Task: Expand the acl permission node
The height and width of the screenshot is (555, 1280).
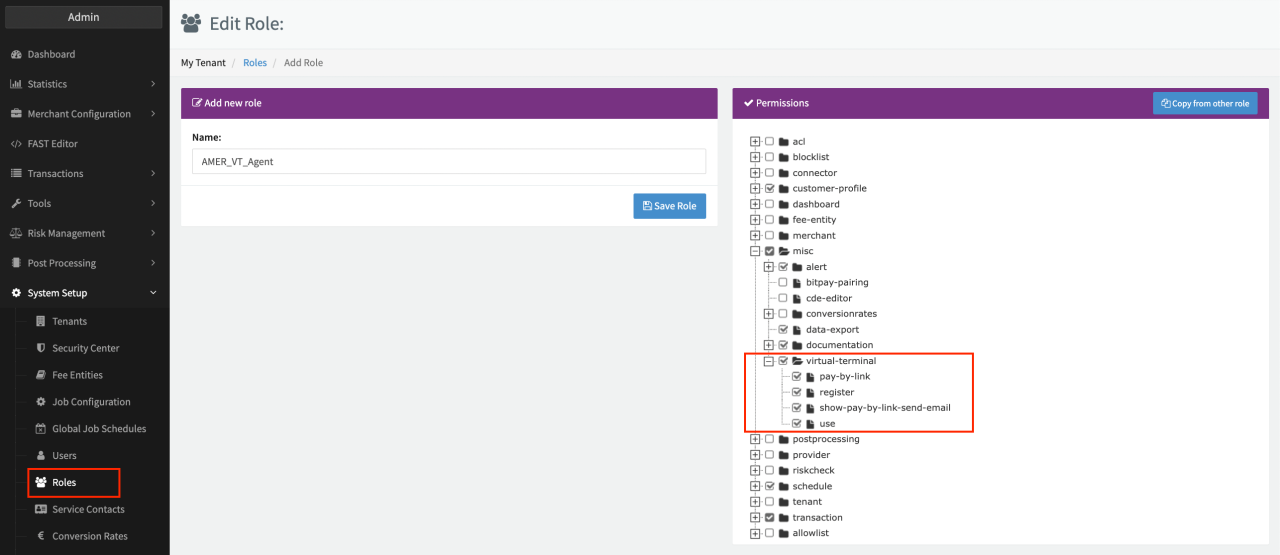Action: [x=755, y=142]
